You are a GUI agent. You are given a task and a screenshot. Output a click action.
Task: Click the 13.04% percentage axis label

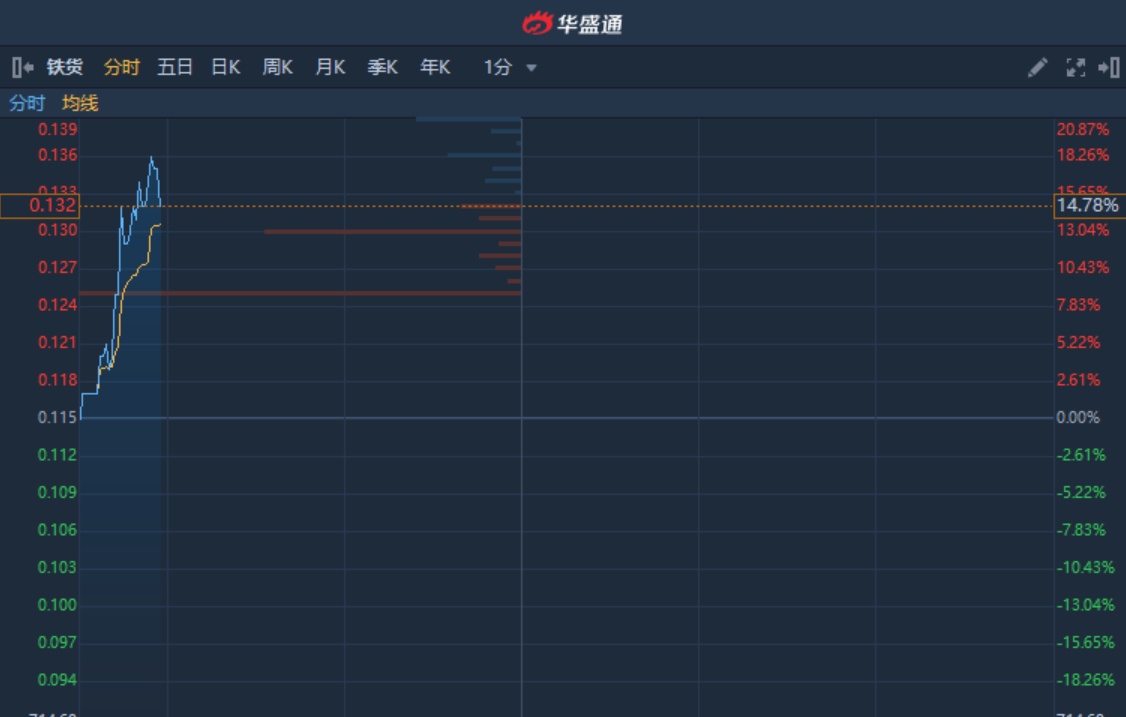(x=1083, y=230)
